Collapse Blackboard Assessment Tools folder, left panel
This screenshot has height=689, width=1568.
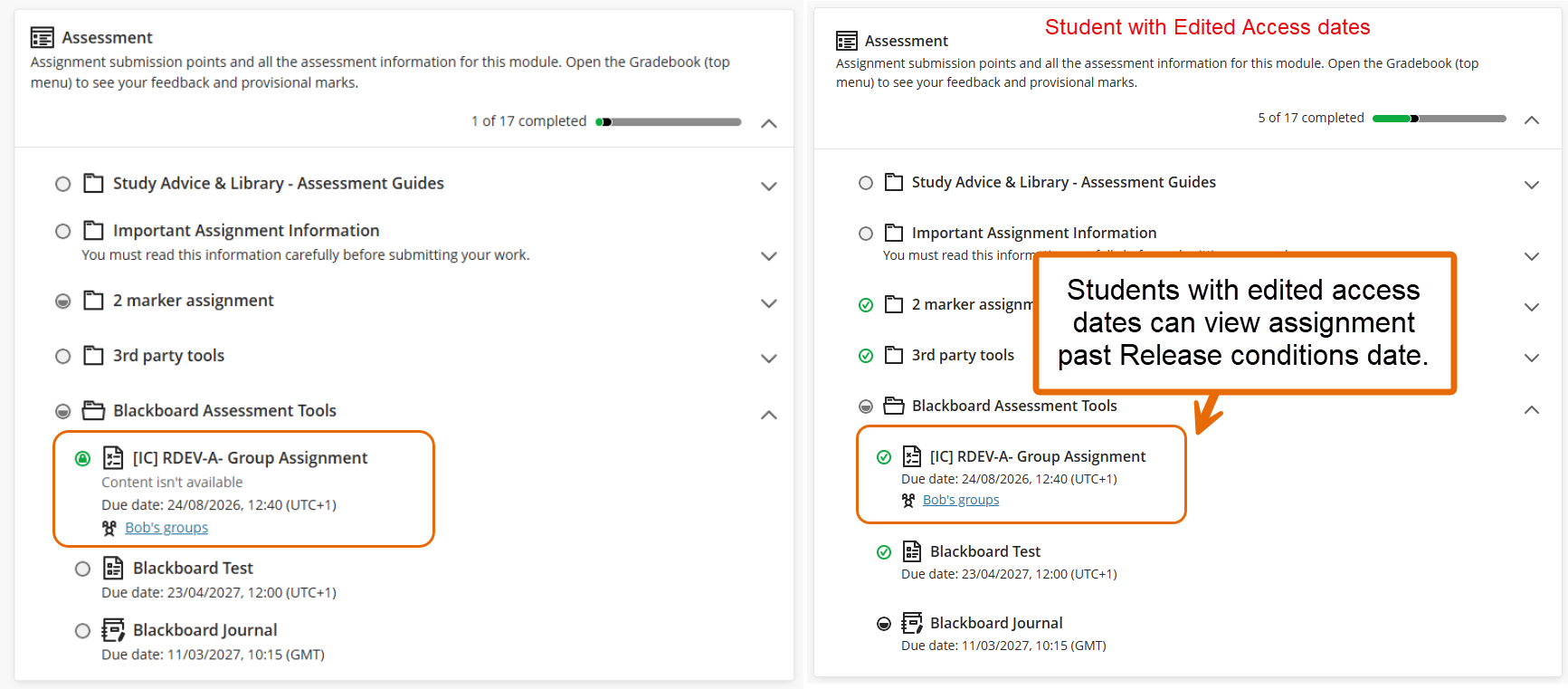tap(769, 415)
